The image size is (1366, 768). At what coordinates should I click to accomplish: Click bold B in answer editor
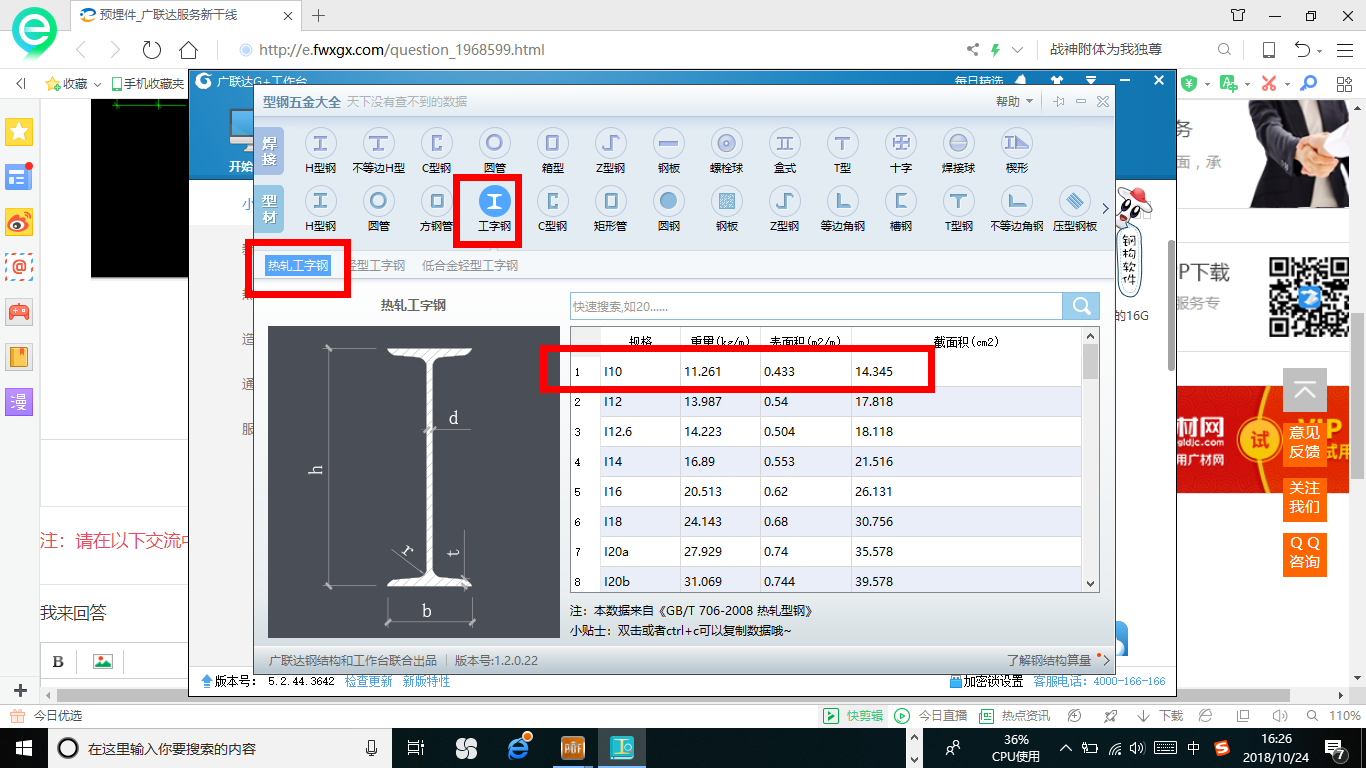(58, 661)
